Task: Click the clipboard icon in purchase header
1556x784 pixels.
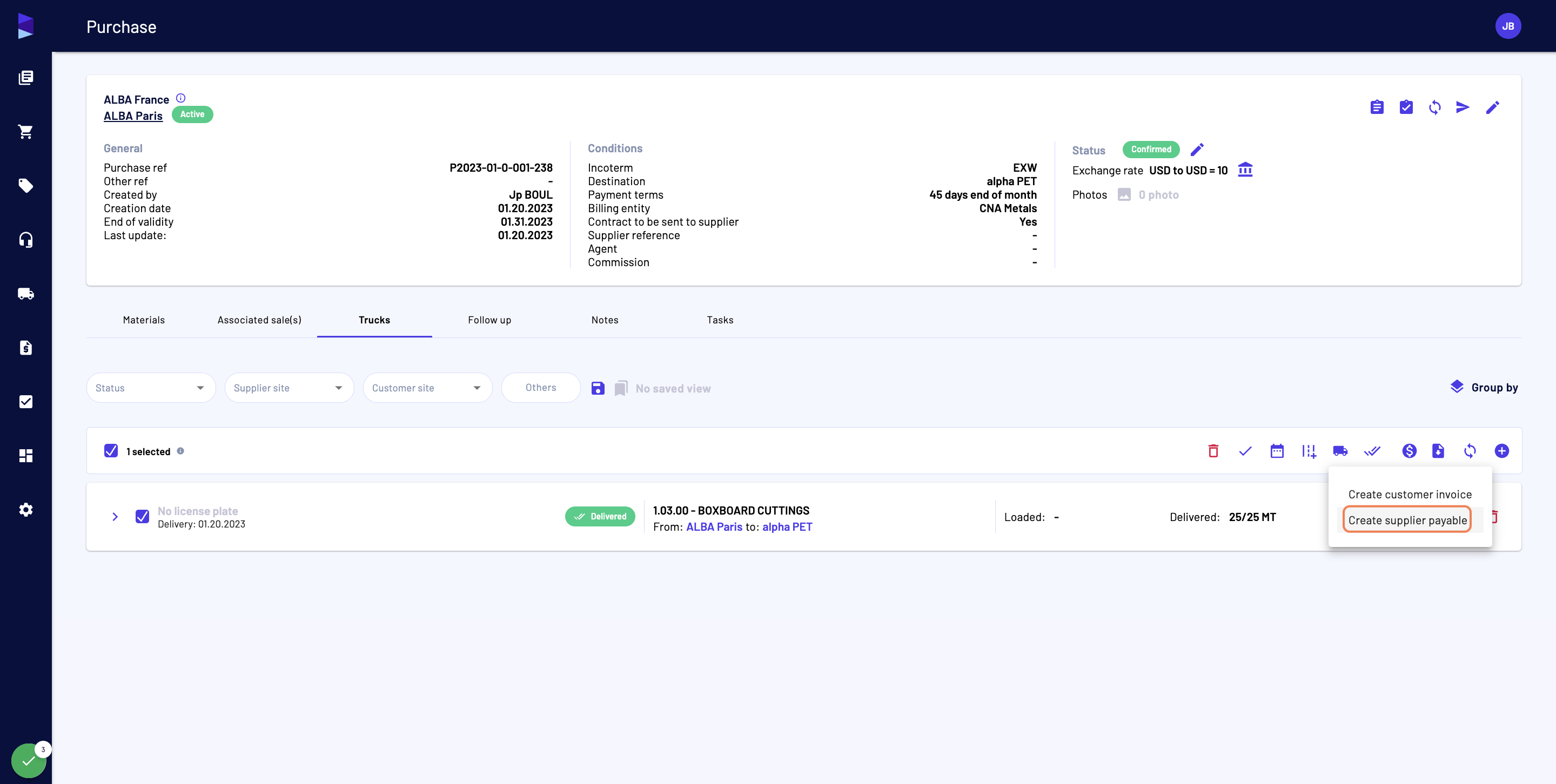Action: [1377, 107]
